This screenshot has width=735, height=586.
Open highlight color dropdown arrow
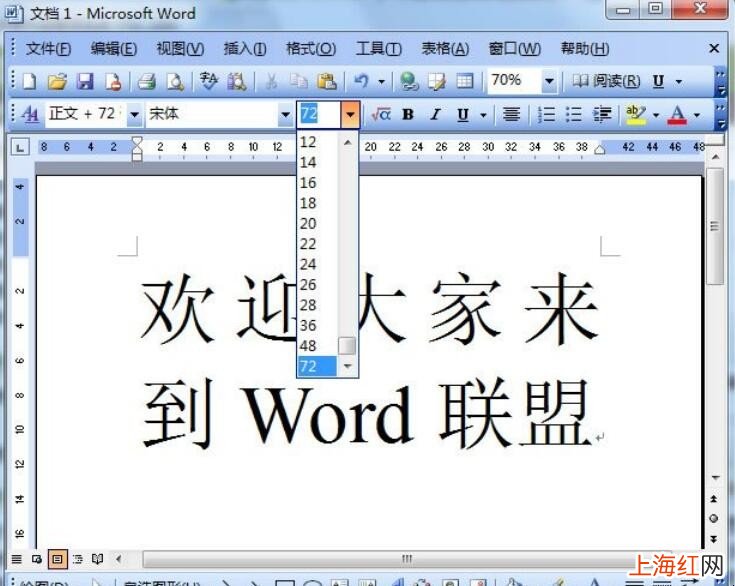coord(655,114)
